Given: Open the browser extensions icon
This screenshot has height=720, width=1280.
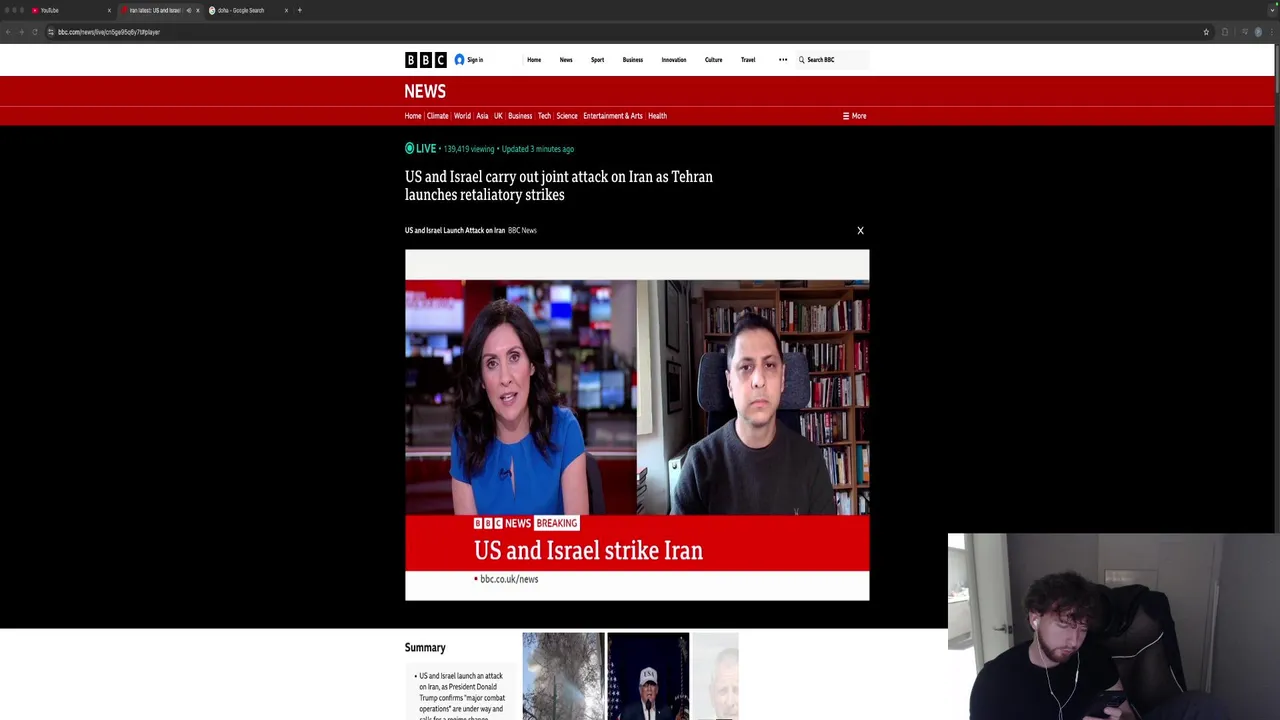Looking at the screenshot, I should tap(1225, 32).
